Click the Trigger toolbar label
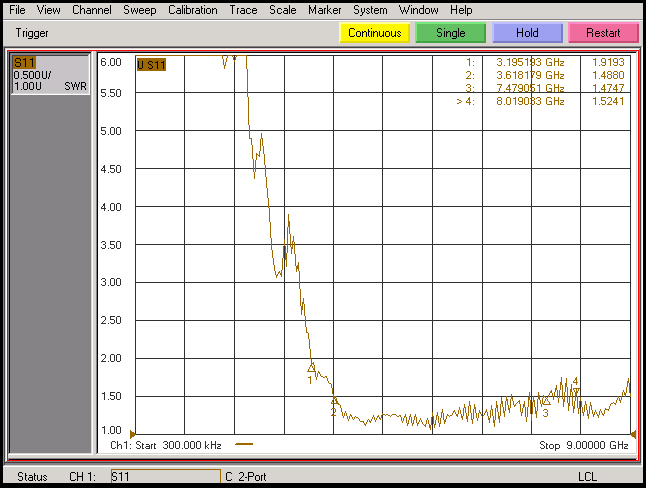Image resolution: width=646 pixels, height=488 pixels. click(32, 33)
